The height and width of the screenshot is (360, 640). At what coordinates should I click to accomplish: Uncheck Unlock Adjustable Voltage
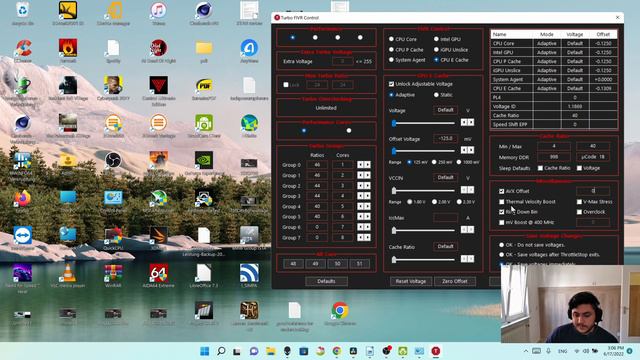(x=391, y=84)
